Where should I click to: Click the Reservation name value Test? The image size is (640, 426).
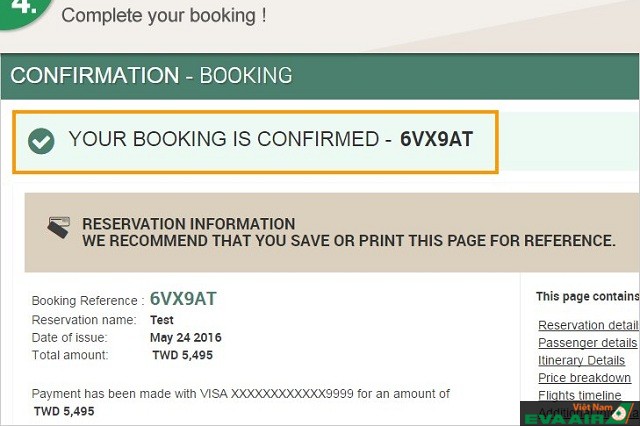[162, 319]
